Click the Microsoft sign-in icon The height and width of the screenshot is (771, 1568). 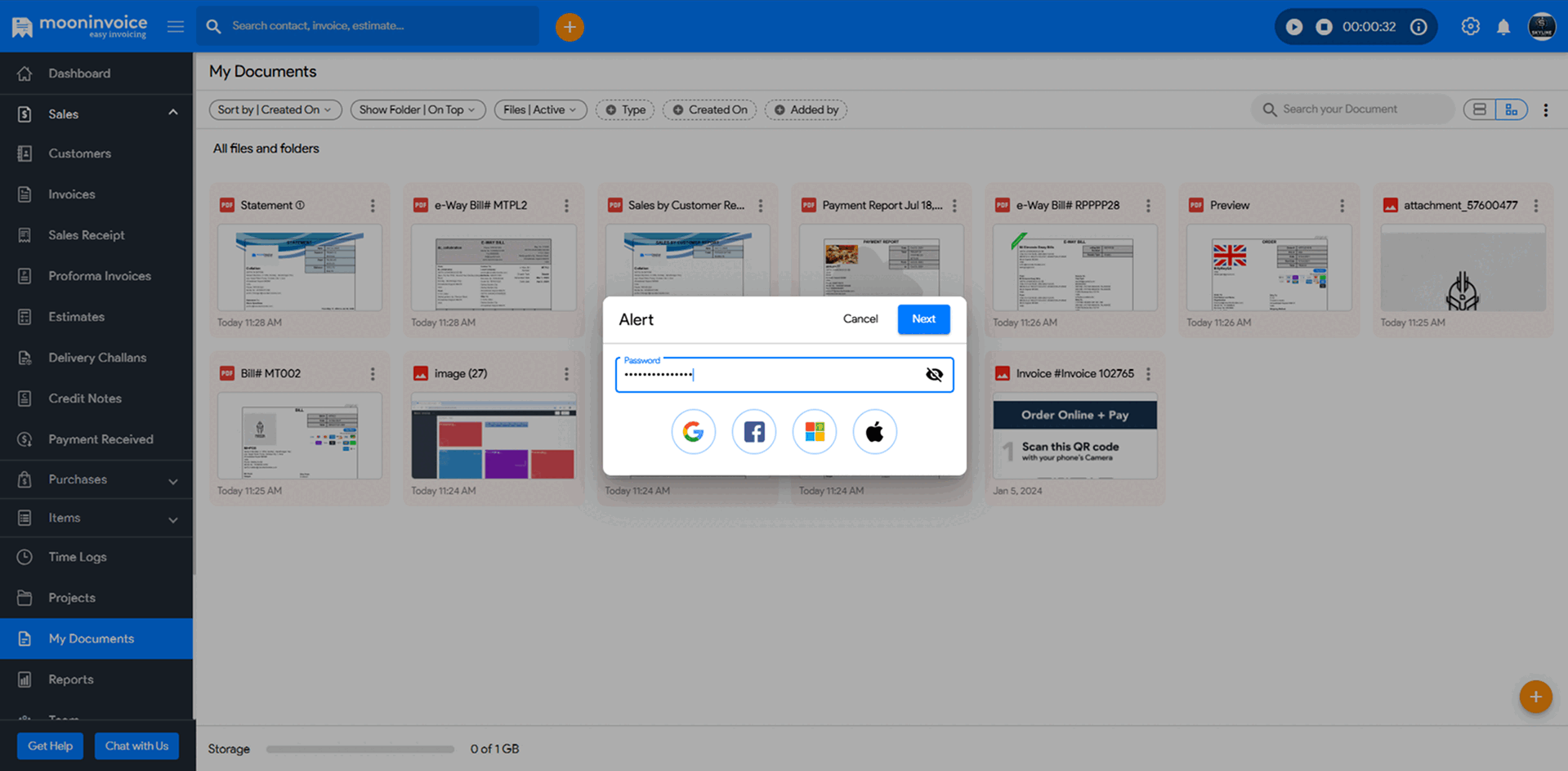(x=814, y=431)
